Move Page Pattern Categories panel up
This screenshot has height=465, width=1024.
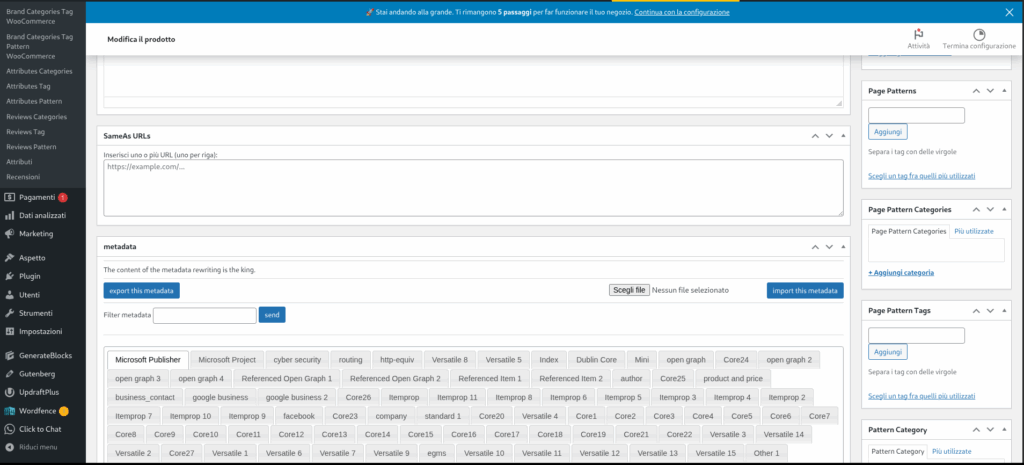click(976, 210)
